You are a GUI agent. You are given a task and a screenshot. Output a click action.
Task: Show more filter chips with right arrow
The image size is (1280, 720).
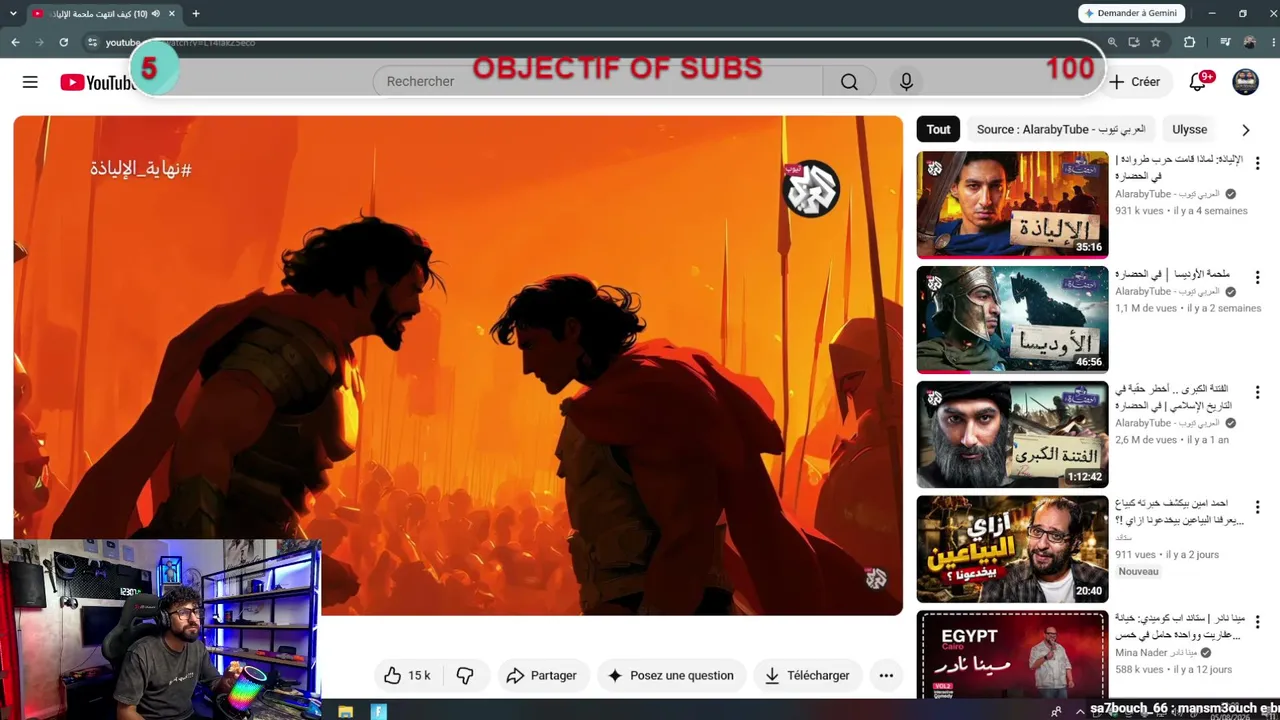1245,130
